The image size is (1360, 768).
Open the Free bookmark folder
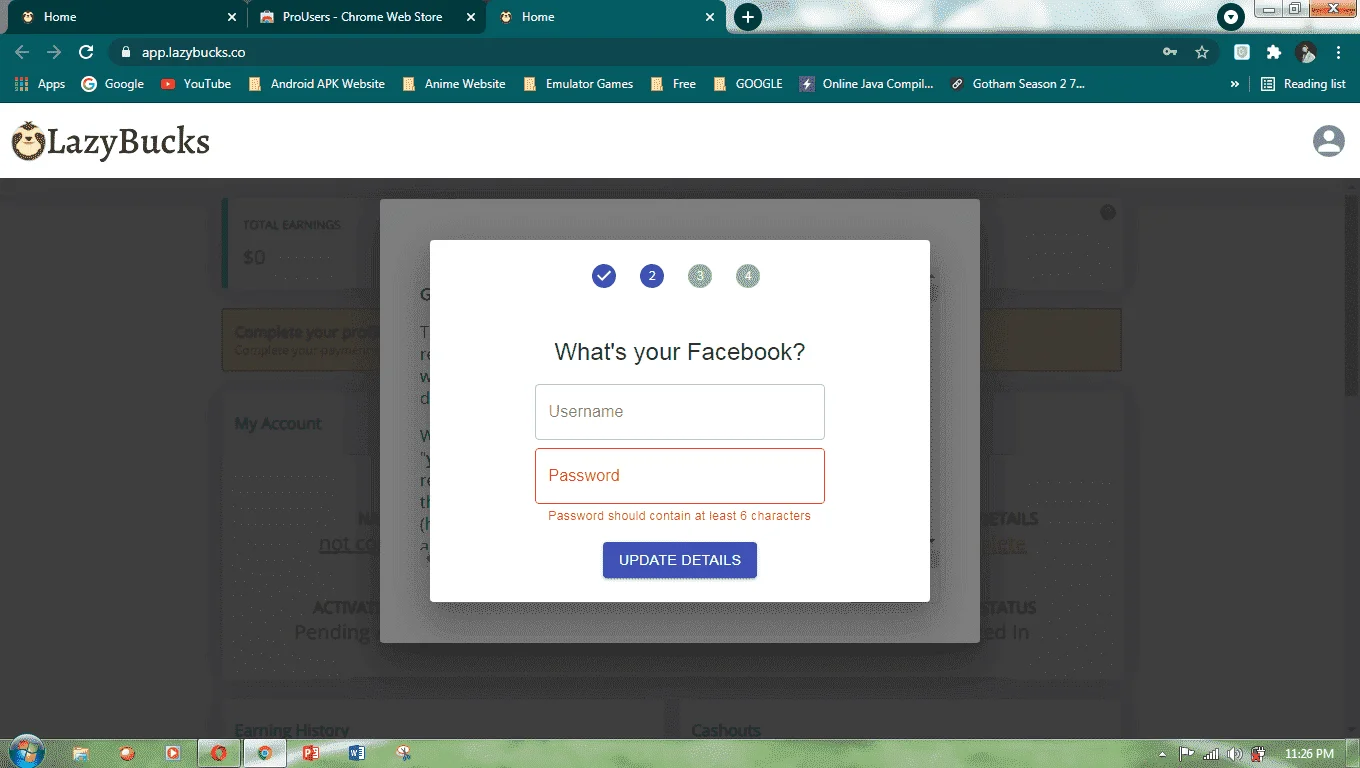point(673,84)
